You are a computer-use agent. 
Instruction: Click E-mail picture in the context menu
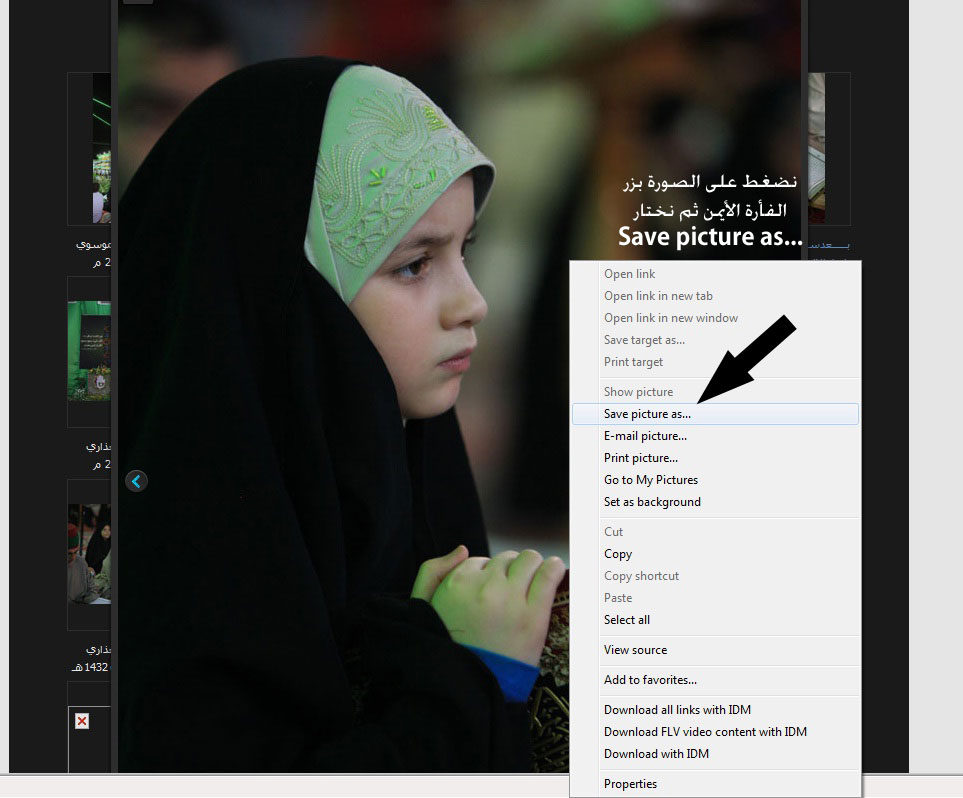(645, 435)
